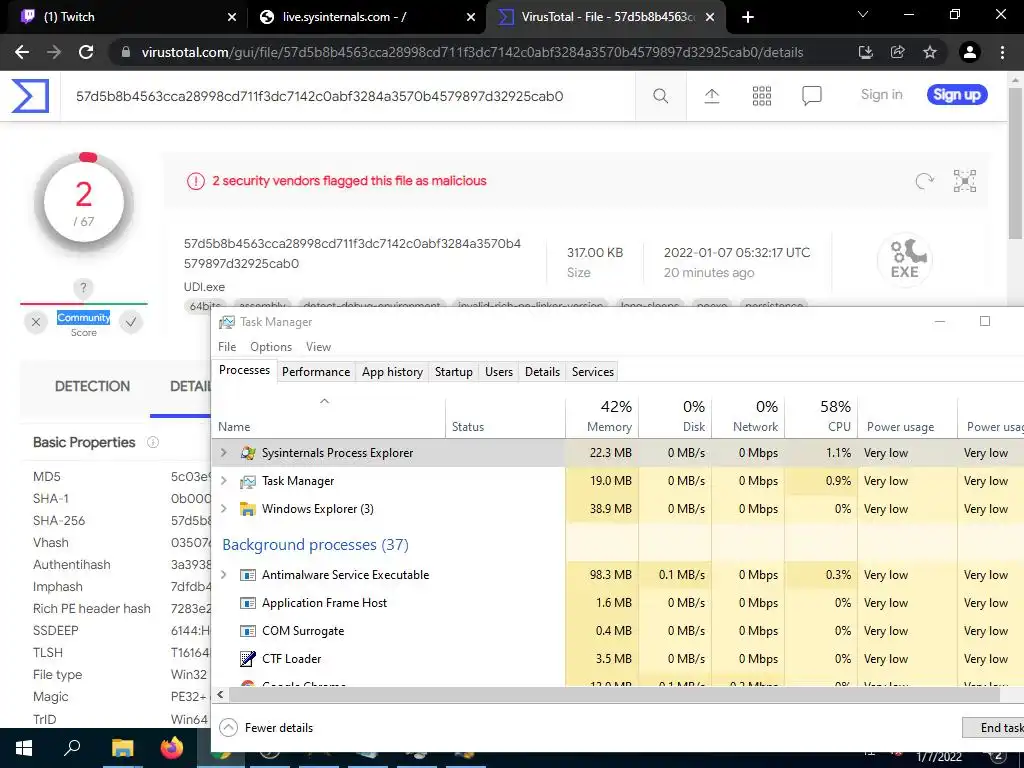Vote positive with the checkmark community button
The width and height of the screenshot is (1024, 768).
(x=131, y=321)
